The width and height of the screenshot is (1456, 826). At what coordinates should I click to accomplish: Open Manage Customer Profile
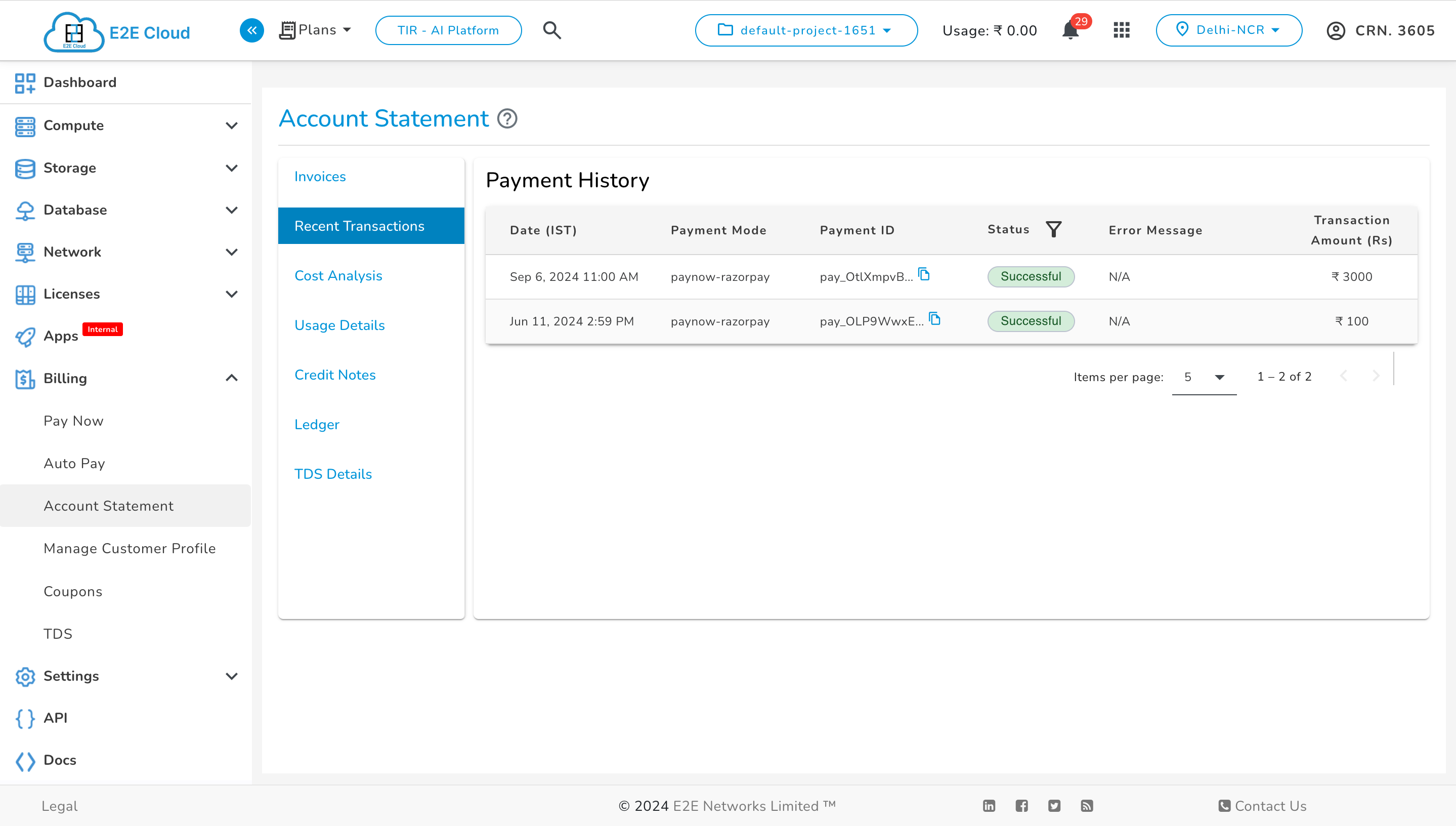tap(130, 549)
